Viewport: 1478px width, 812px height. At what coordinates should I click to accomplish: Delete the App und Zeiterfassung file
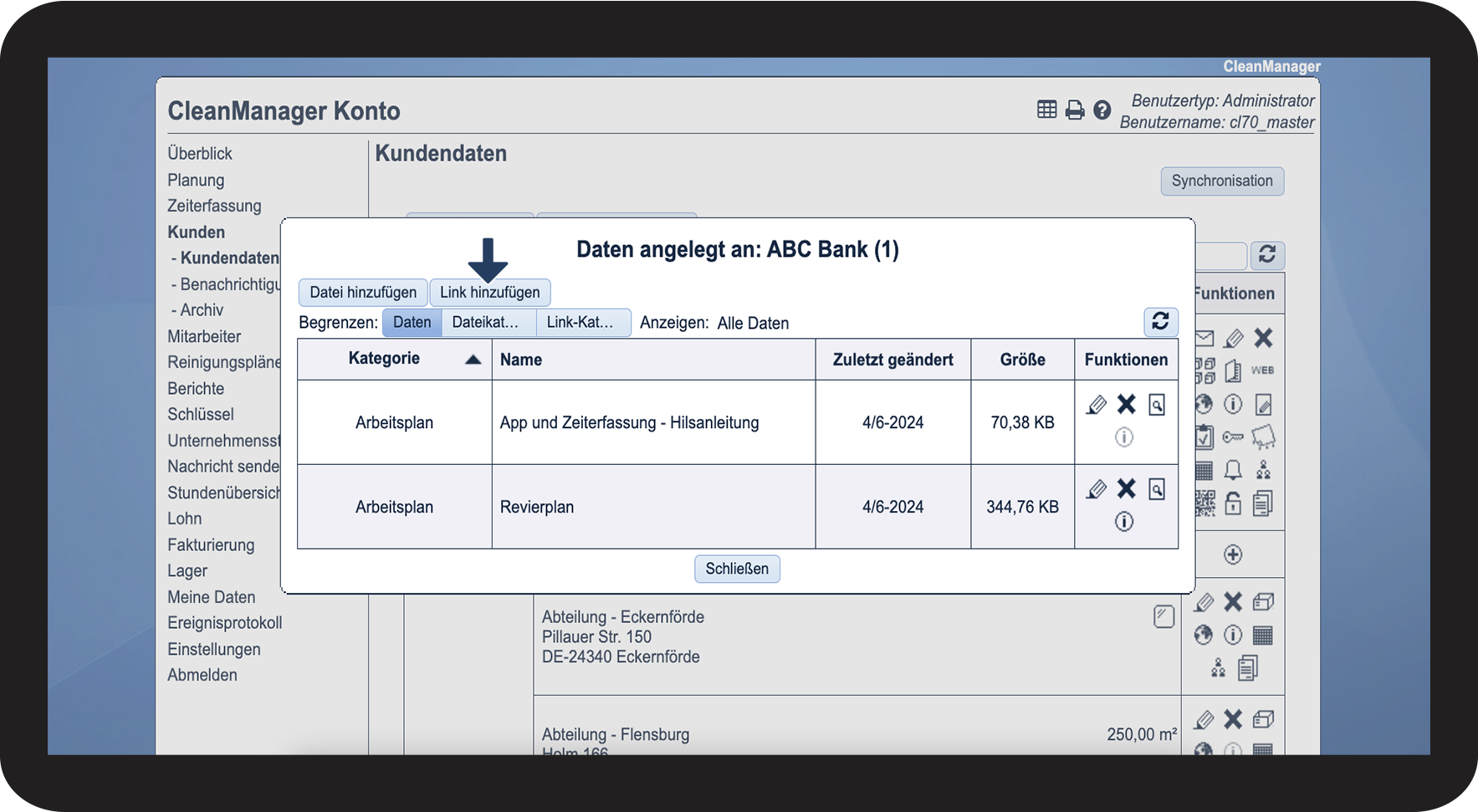click(x=1127, y=405)
